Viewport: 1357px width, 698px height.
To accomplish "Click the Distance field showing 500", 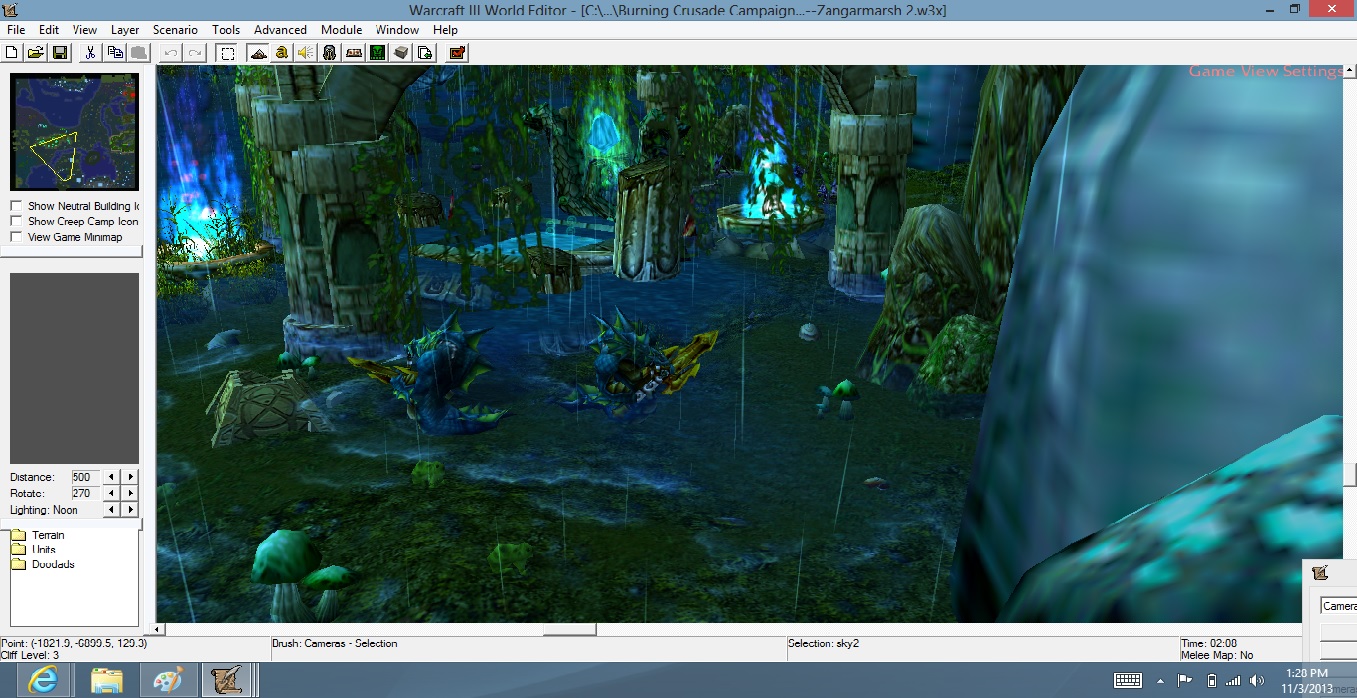I will point(84,477).
